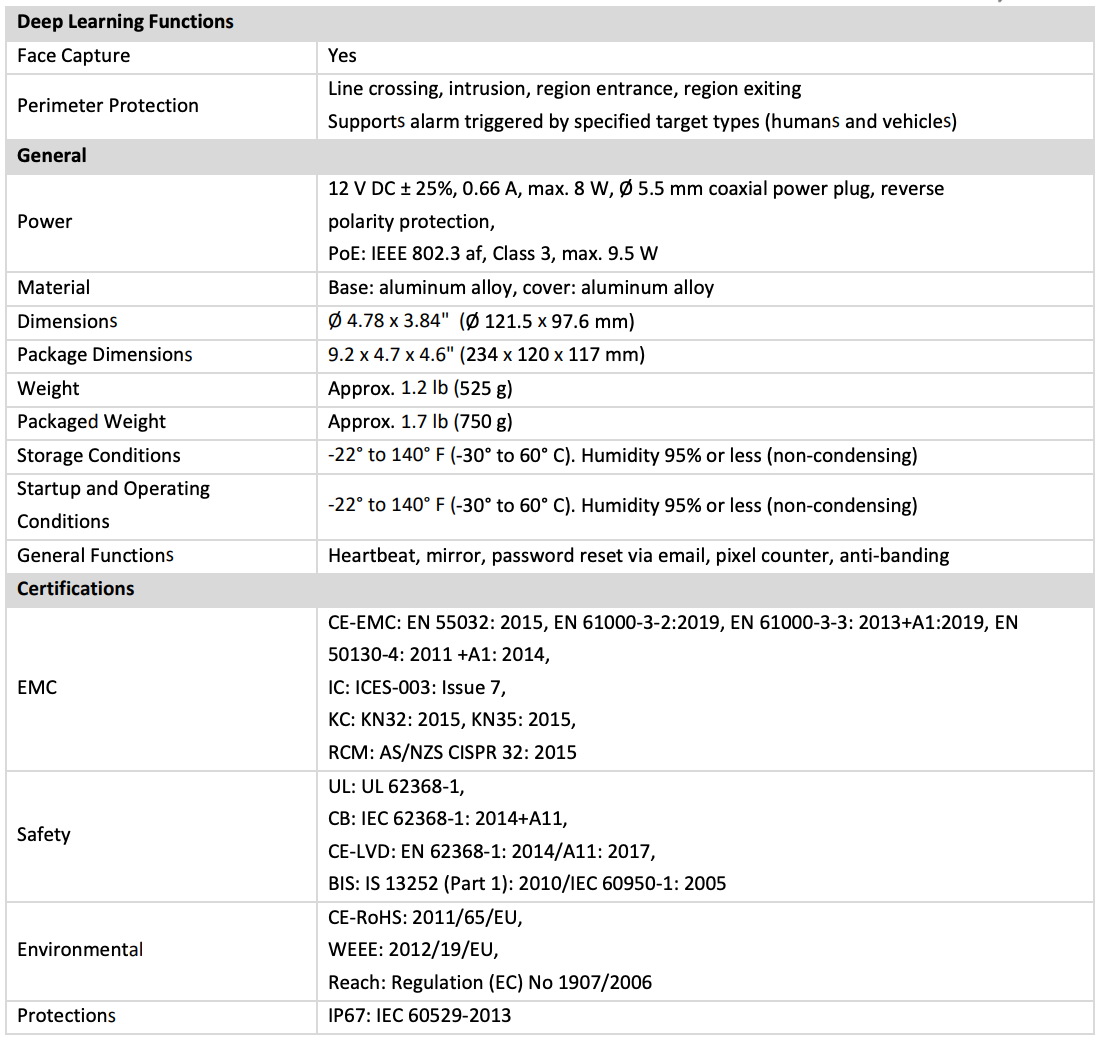Select the Environmental row label
Screen dimensions: 1104x1046
click(80, 950)
